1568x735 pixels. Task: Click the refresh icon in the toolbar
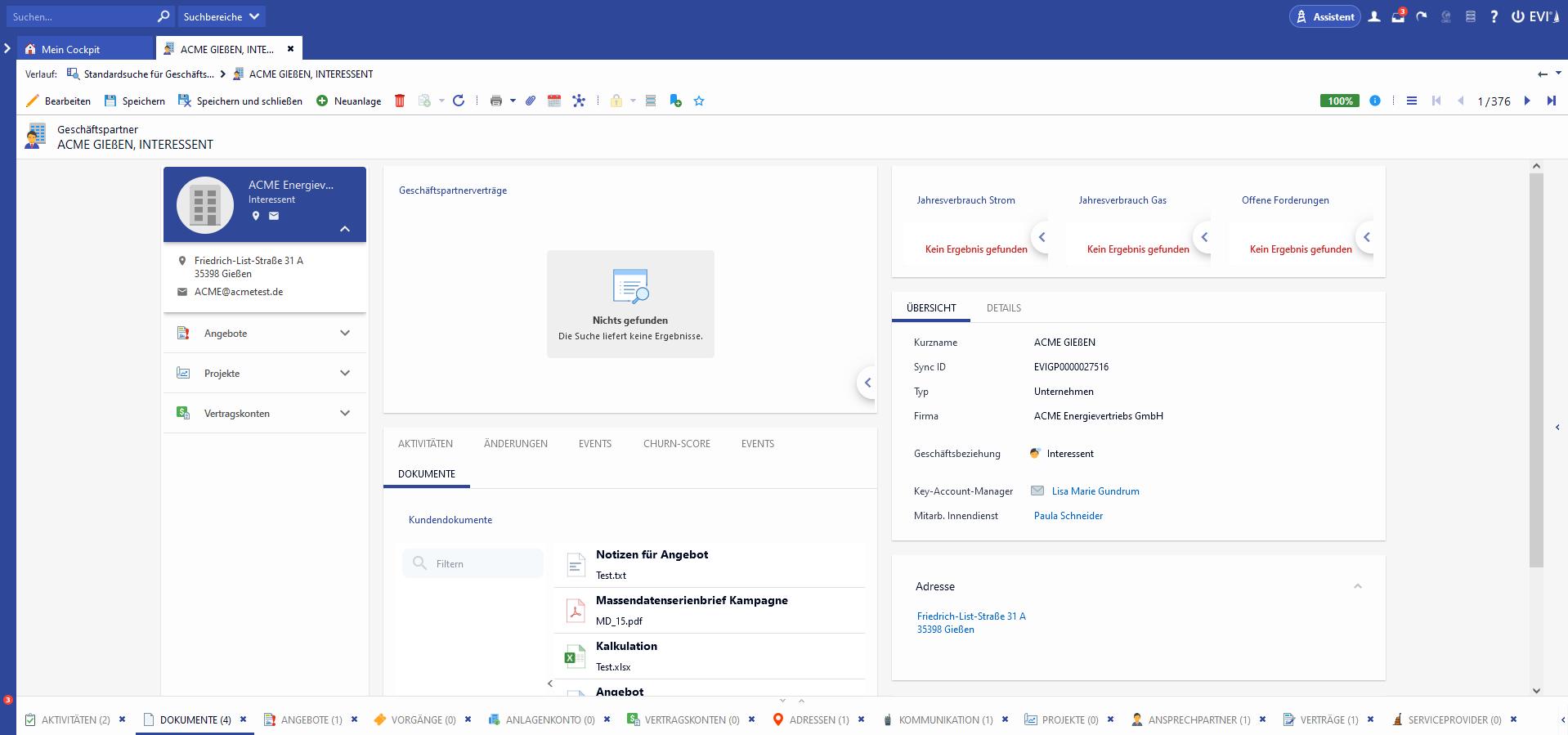[x=459, y=101]
